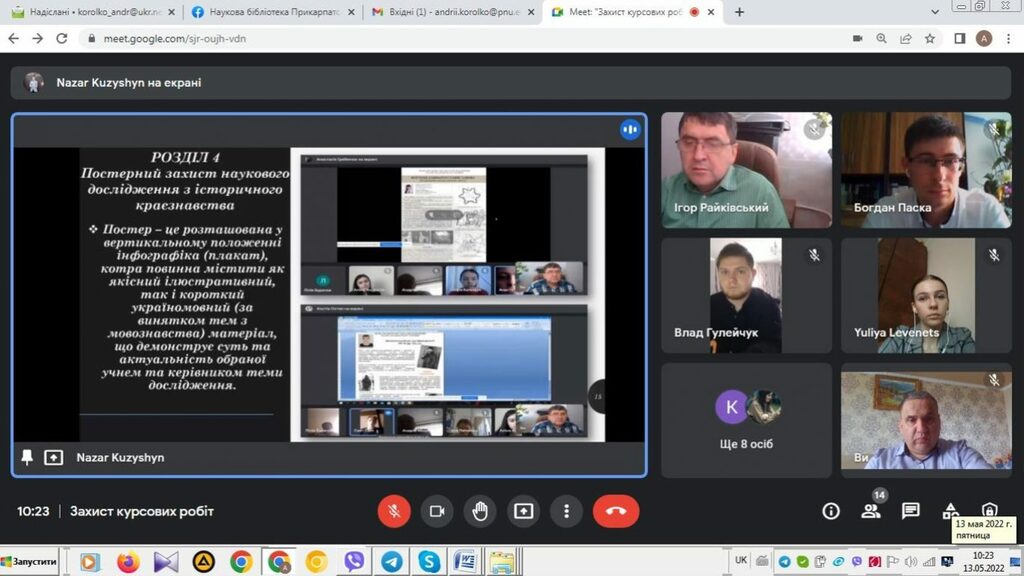
Task: Show the participants list with 14 people
Action: 870,511
